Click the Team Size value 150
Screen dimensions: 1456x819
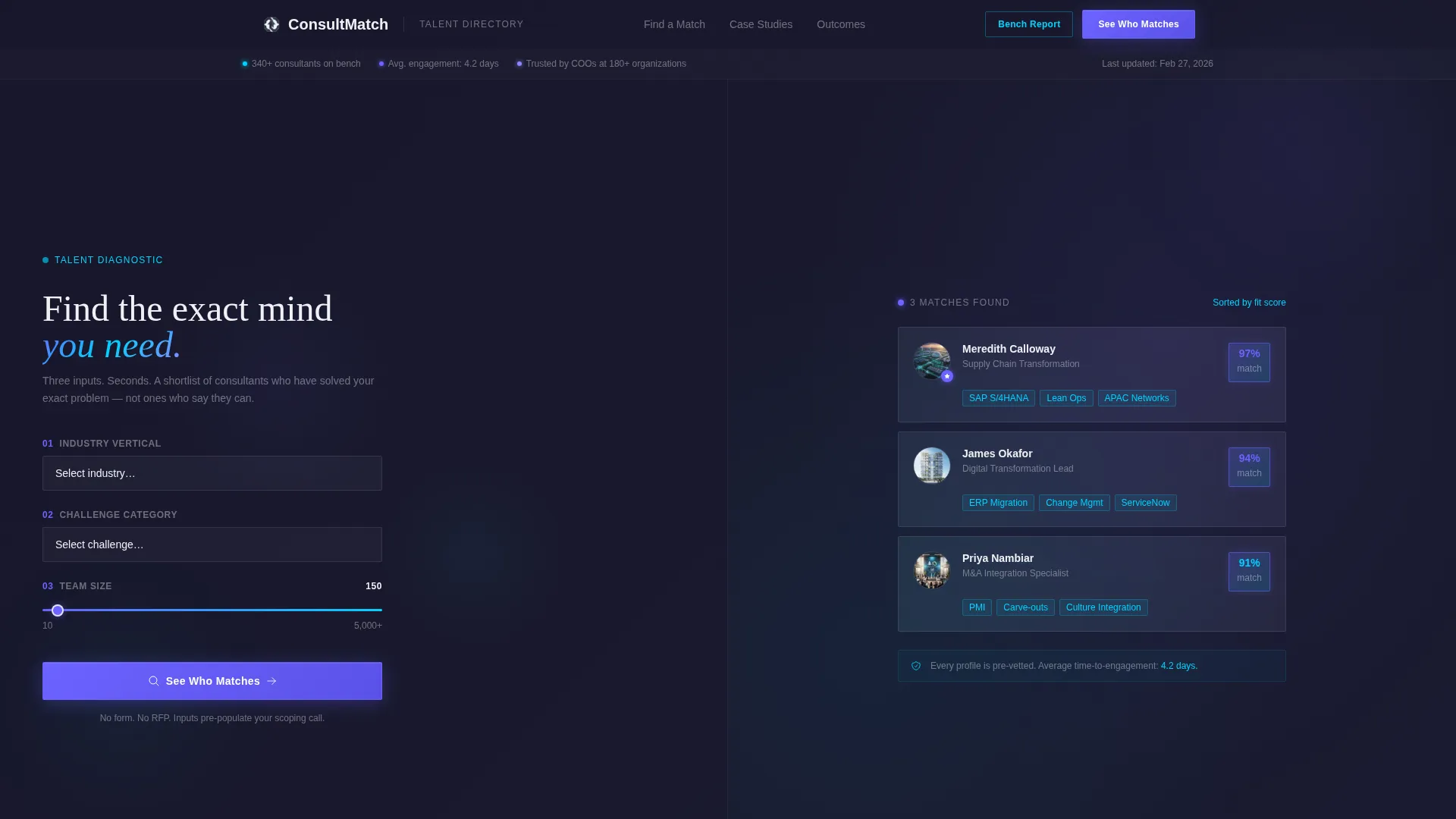pos(374,586)
